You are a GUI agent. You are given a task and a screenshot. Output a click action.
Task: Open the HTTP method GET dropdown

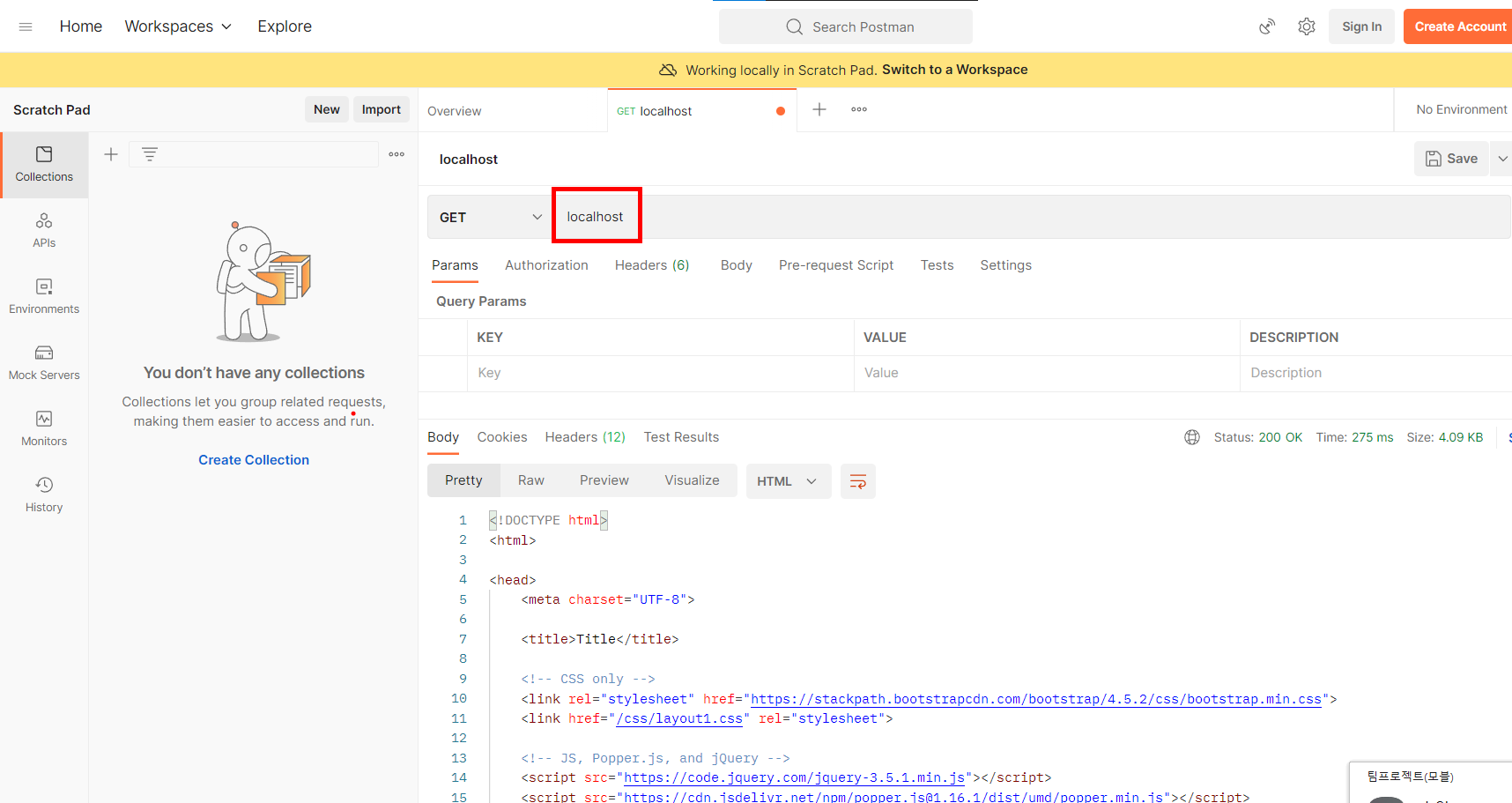(x=491, y=217)
